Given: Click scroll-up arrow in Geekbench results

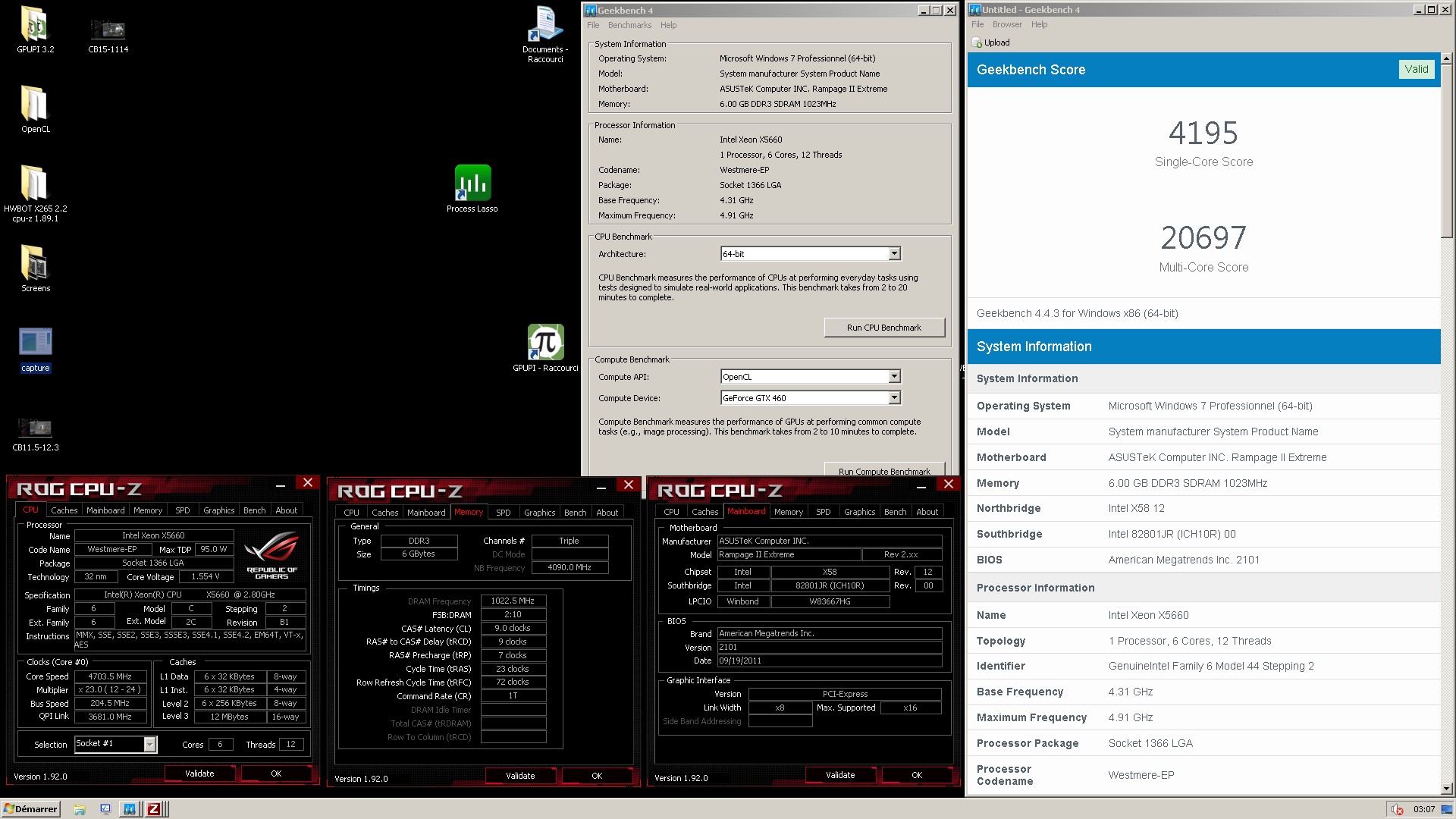Looking at the screenshot, I should click(1447, 58).
